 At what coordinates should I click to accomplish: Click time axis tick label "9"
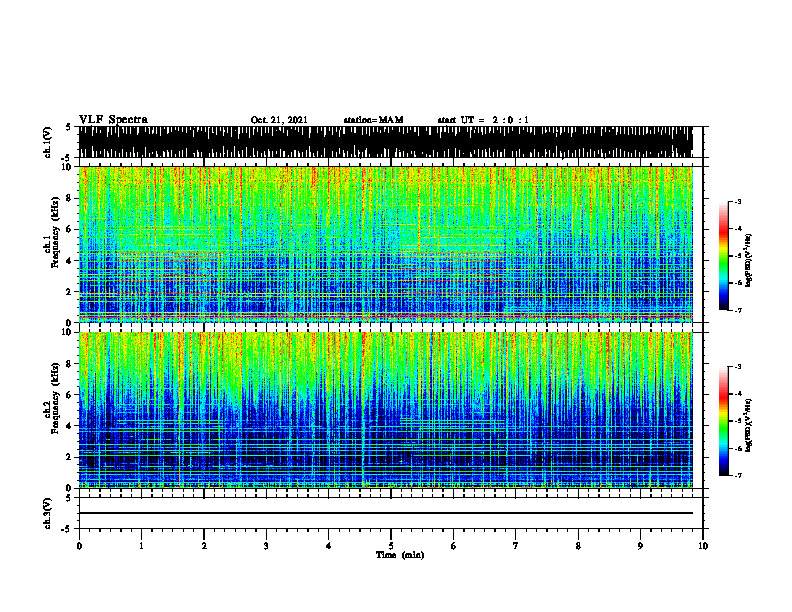click(x=640, y=546)
